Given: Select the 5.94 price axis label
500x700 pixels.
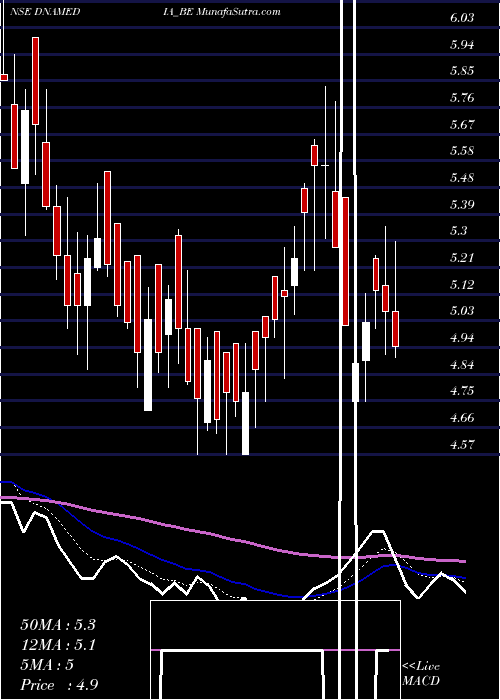Looking at the screenshot, I should pyautogui.click(x=462, y=45).
